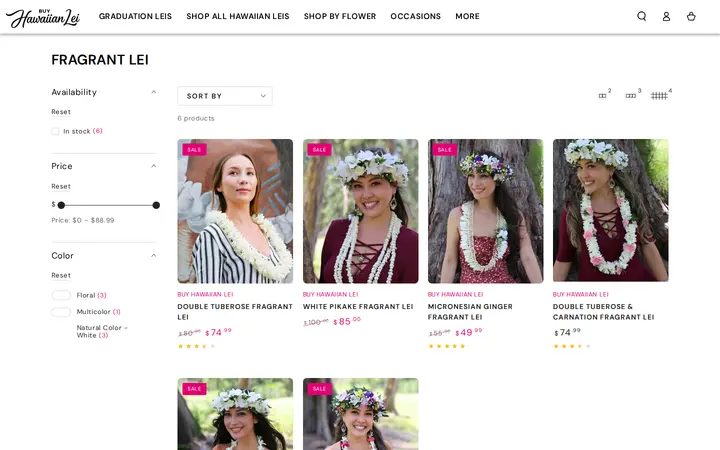Click star rating of Double Tuberose Fragrant Lei
Viewport: 720px width, 450px height.
pos(197,346)
